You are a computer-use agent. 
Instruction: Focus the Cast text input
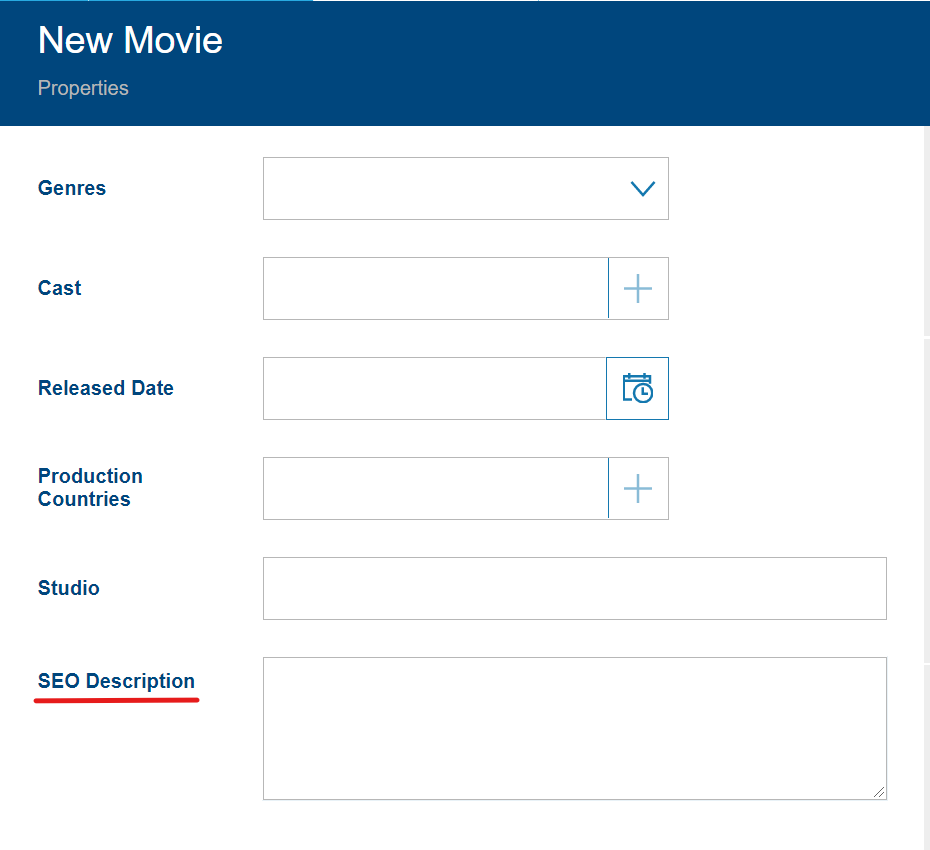tap(435, 289)
